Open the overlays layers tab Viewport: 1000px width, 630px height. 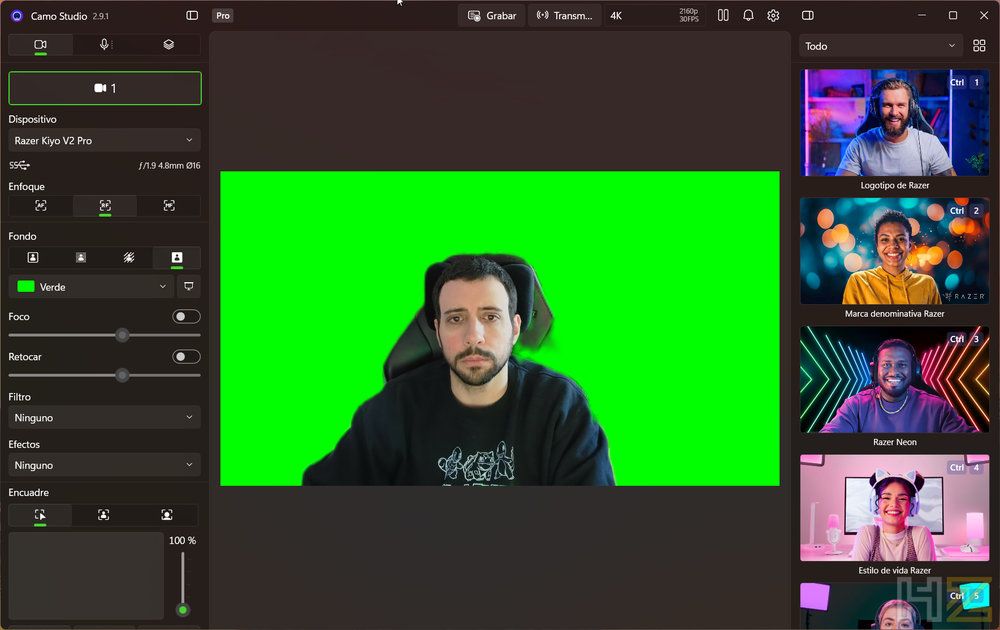click(x=168, y=45)
